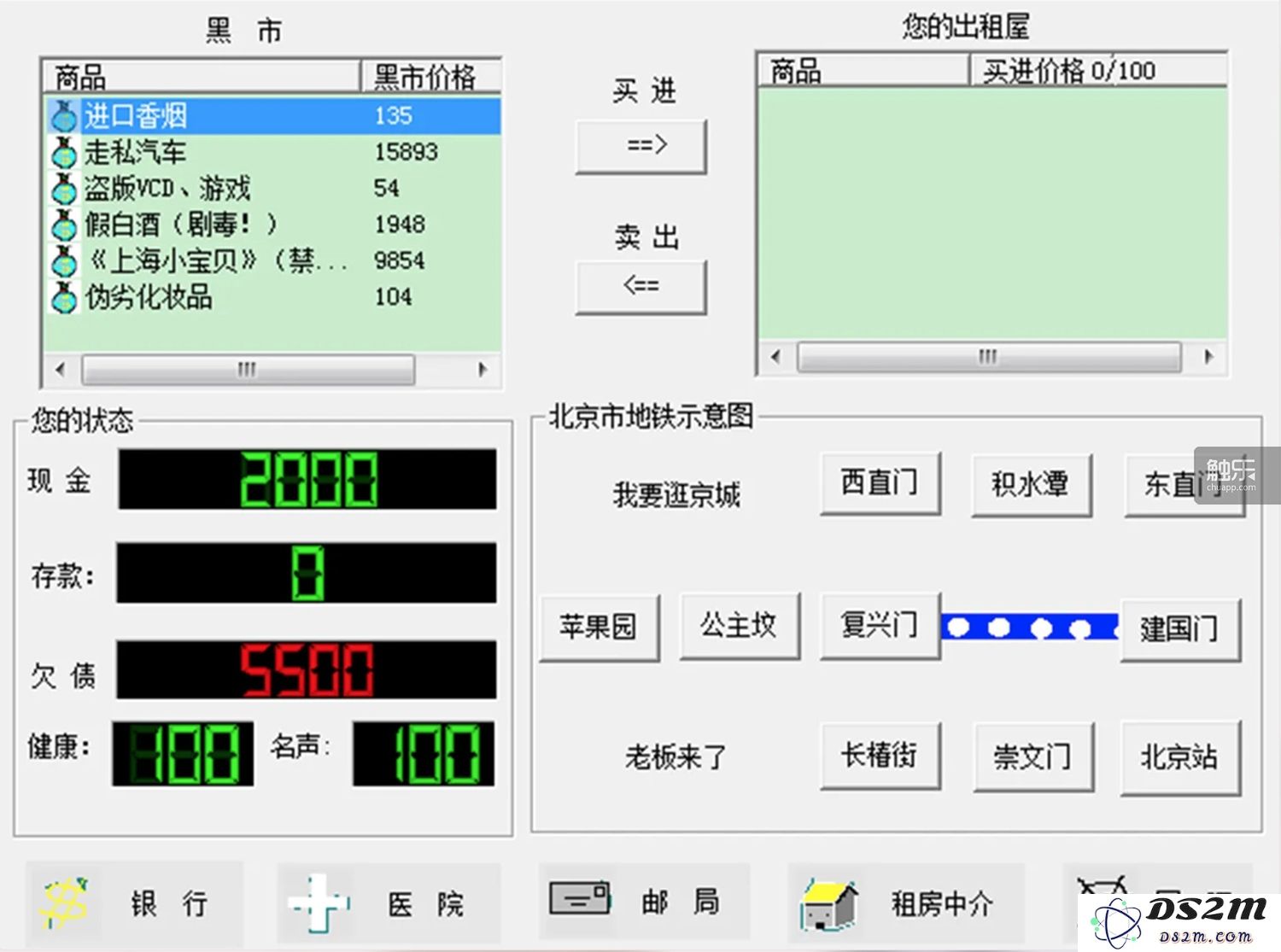Click black market list right scroll arrow
The height and width of the screenshot is (952, 1281).
[x=483, y=370]
